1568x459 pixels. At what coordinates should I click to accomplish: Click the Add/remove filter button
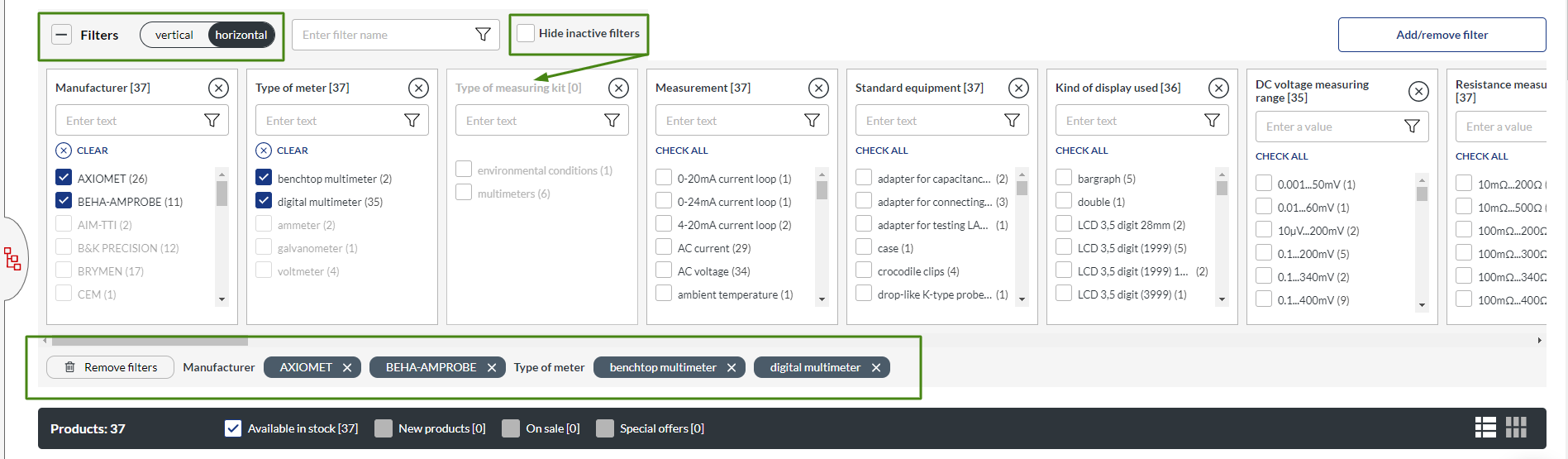(x=1442, y=35)
